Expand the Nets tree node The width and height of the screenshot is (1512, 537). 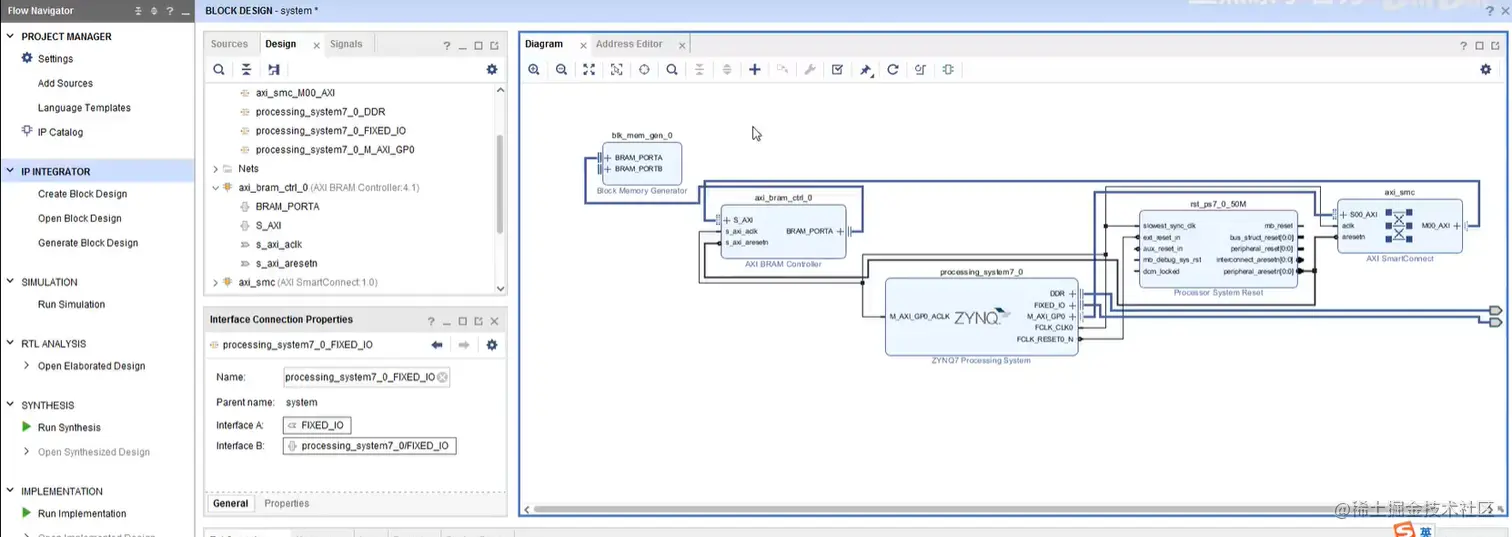pos(215,169)
